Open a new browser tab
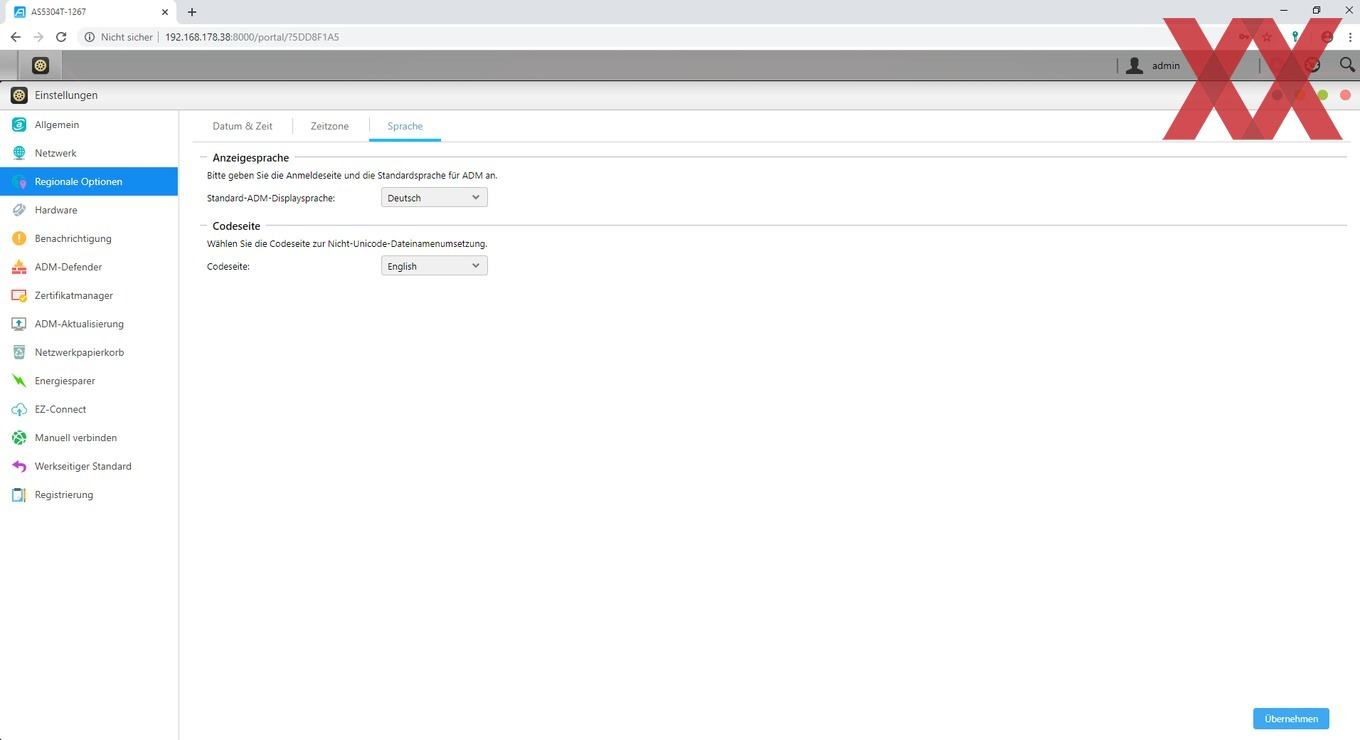 pyautogui.click(x=192, y=12)
